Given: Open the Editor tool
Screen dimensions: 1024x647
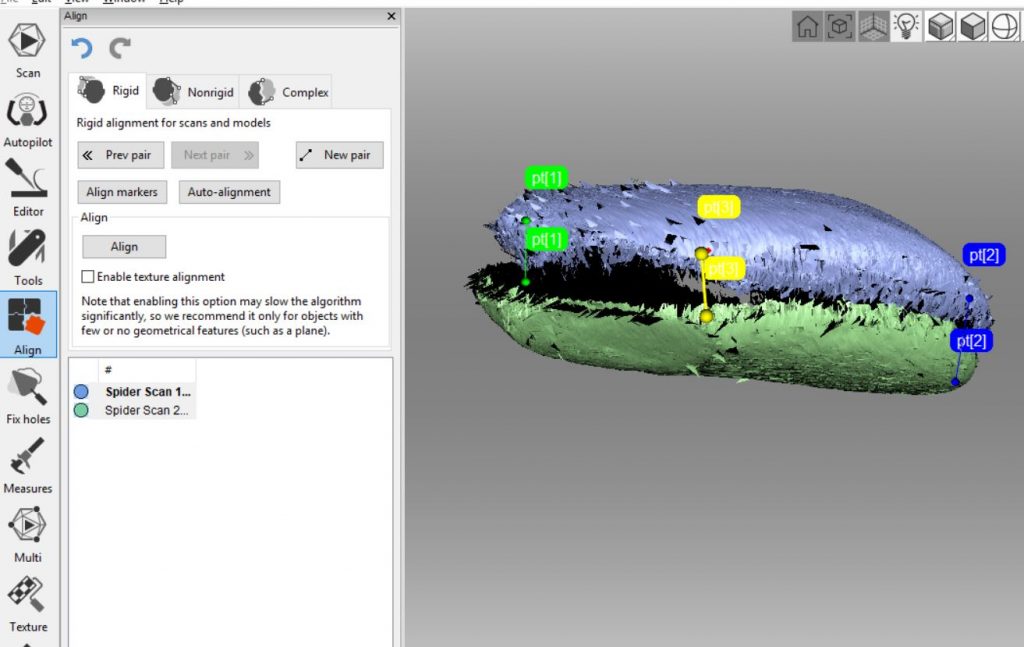Looking at the screenshot, I should coord(27,189).
